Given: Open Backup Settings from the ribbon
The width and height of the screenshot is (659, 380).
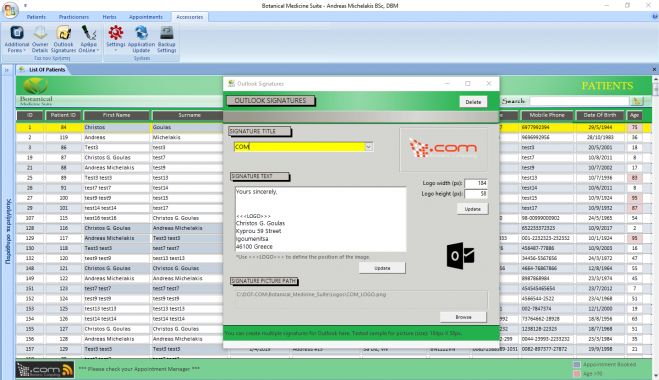Looking at the screenshot, I should coord(166,39).
